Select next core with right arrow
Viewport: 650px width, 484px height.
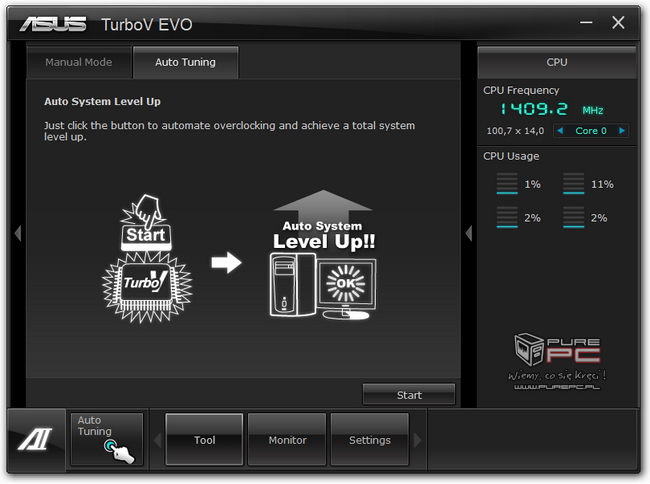click(622, 131)
